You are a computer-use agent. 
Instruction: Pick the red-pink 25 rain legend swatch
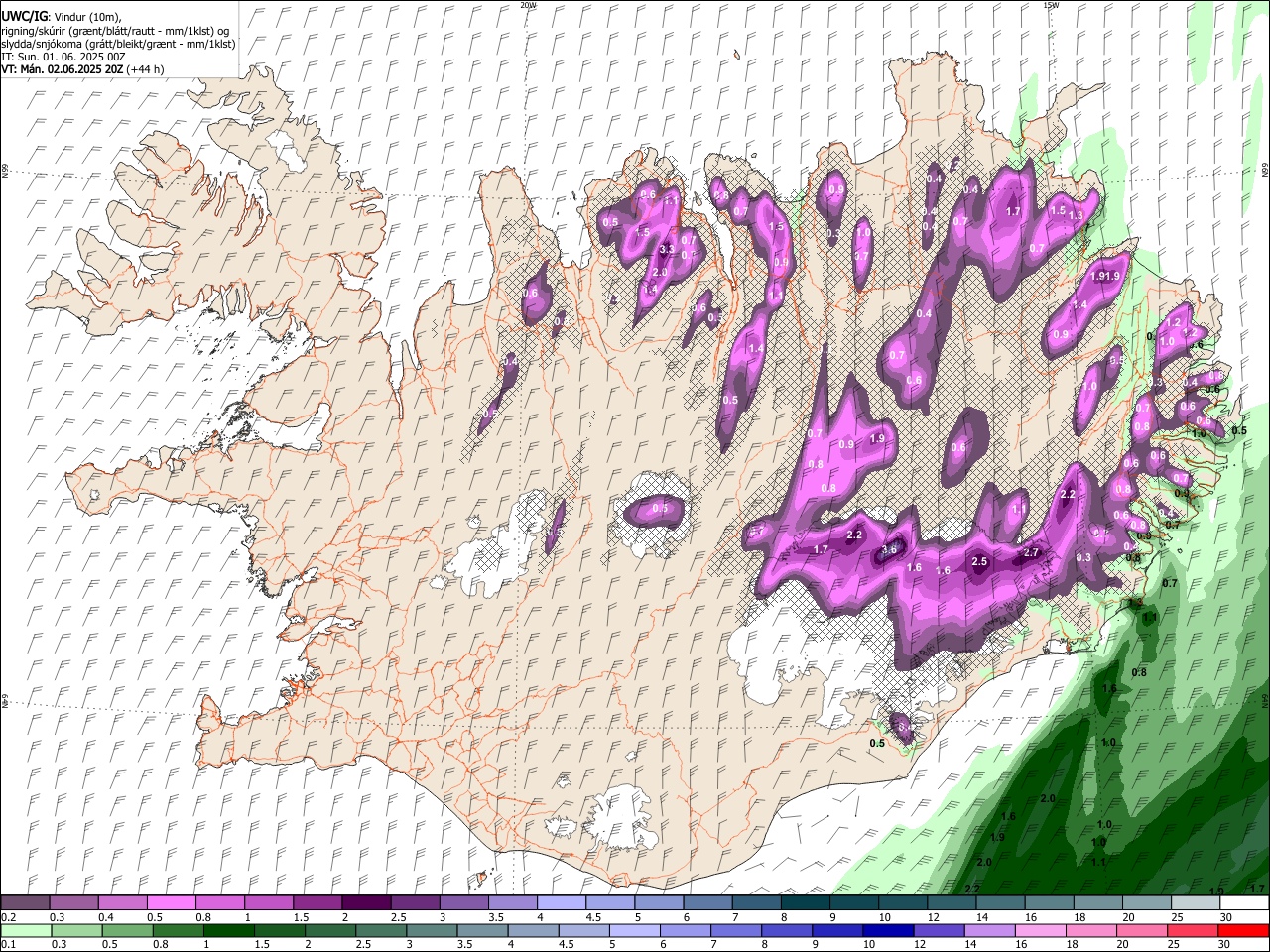click(x=1193, y=930)
